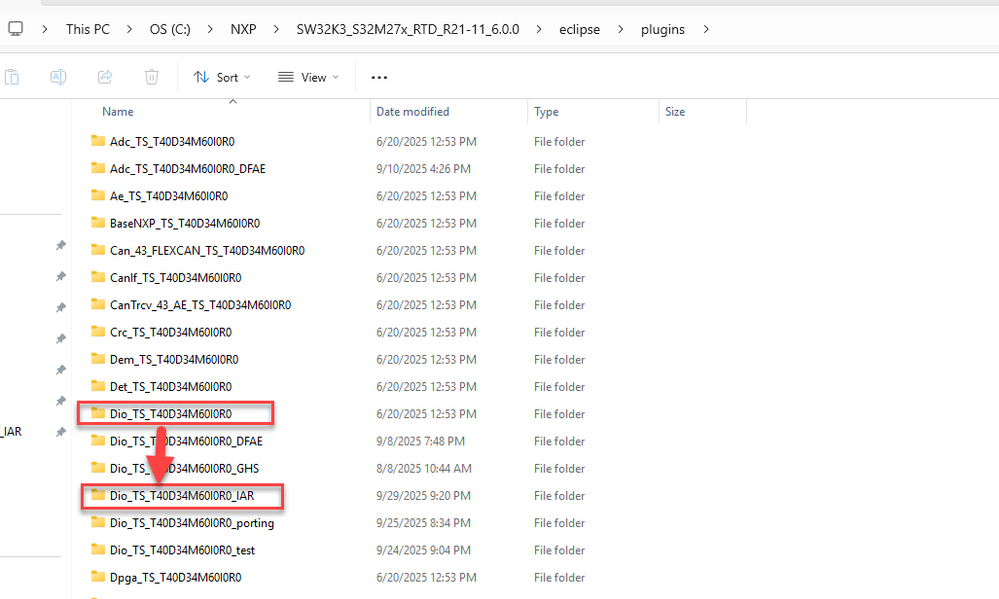Select folder Det_TS_T40D34M60I0R0
This screenshot has height=599, width=999.
tap(171, 387)
